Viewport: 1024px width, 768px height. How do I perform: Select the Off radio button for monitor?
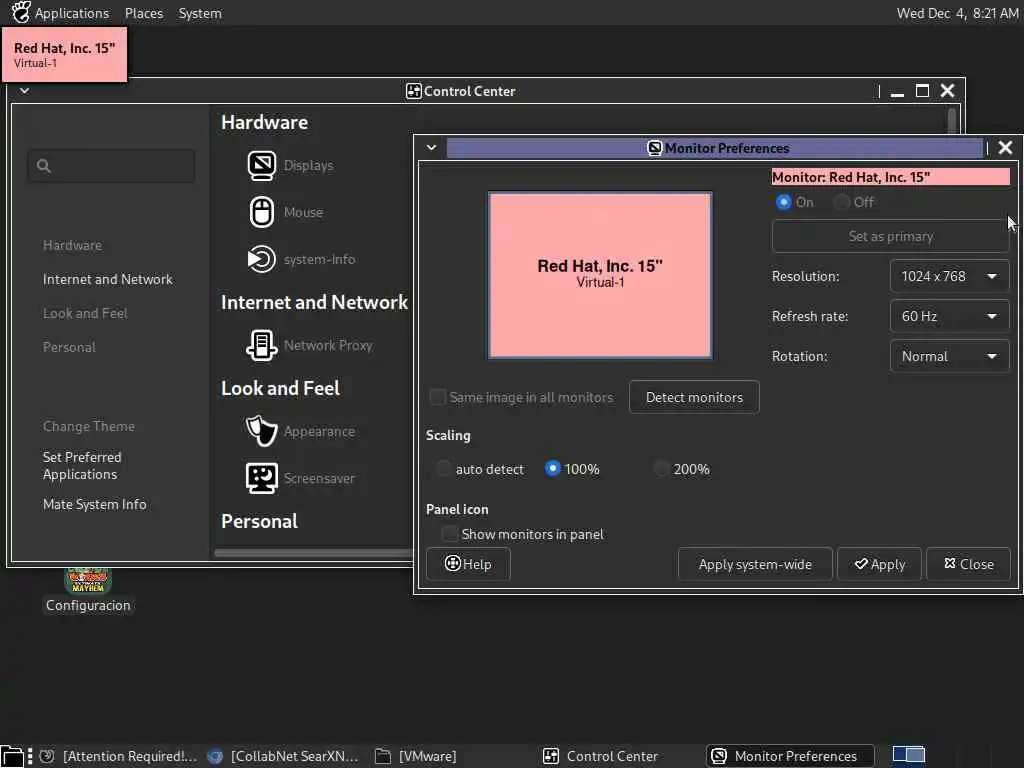click(842, 202)
